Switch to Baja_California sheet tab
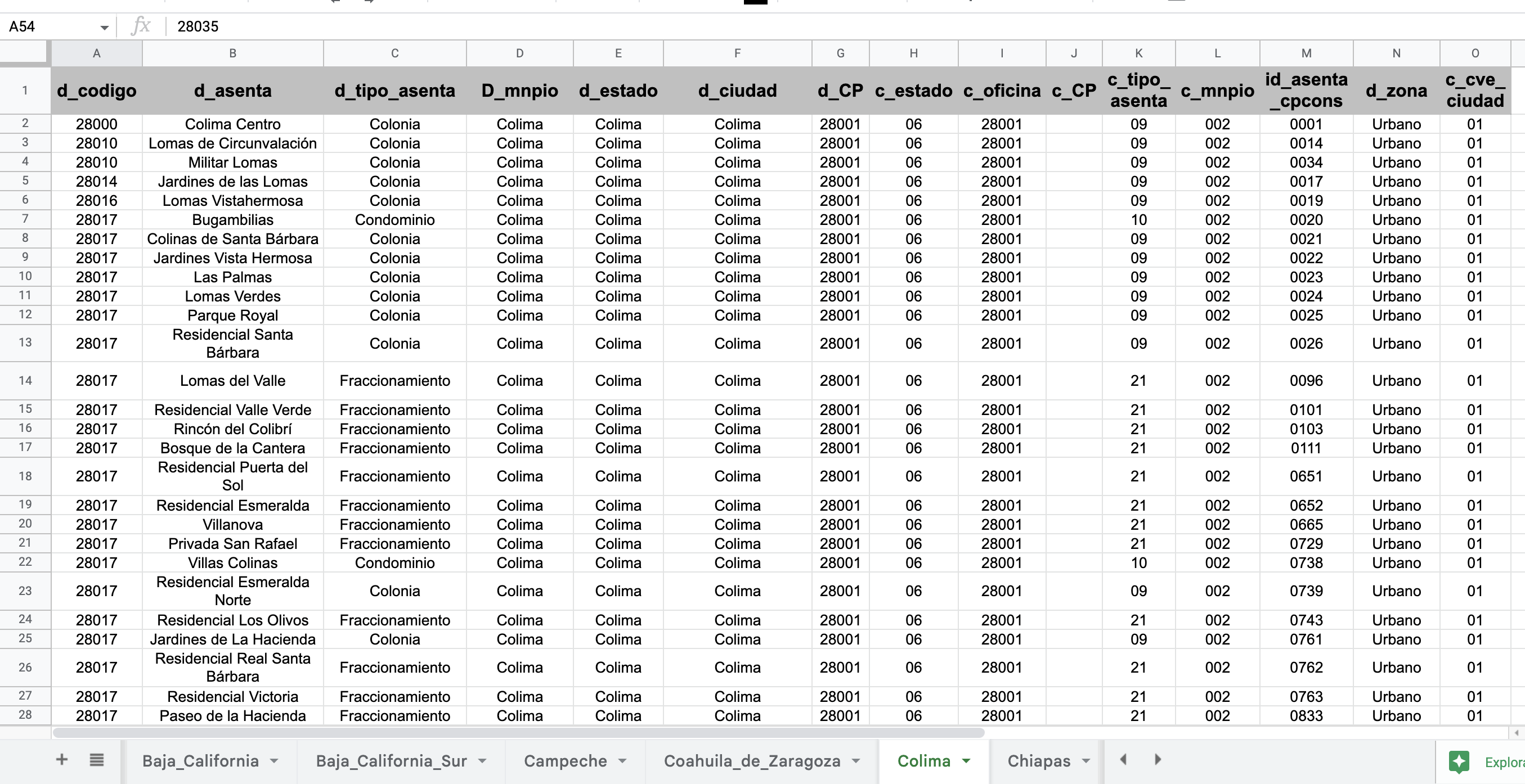 point(201,761)
